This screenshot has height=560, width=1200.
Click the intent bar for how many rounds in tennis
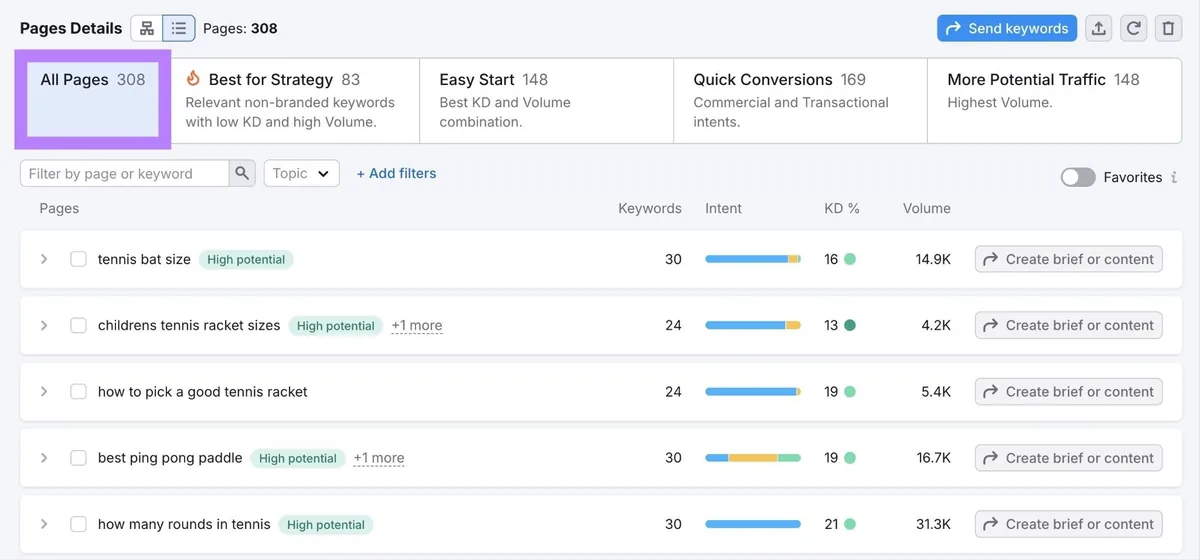(x=753, y=524)
